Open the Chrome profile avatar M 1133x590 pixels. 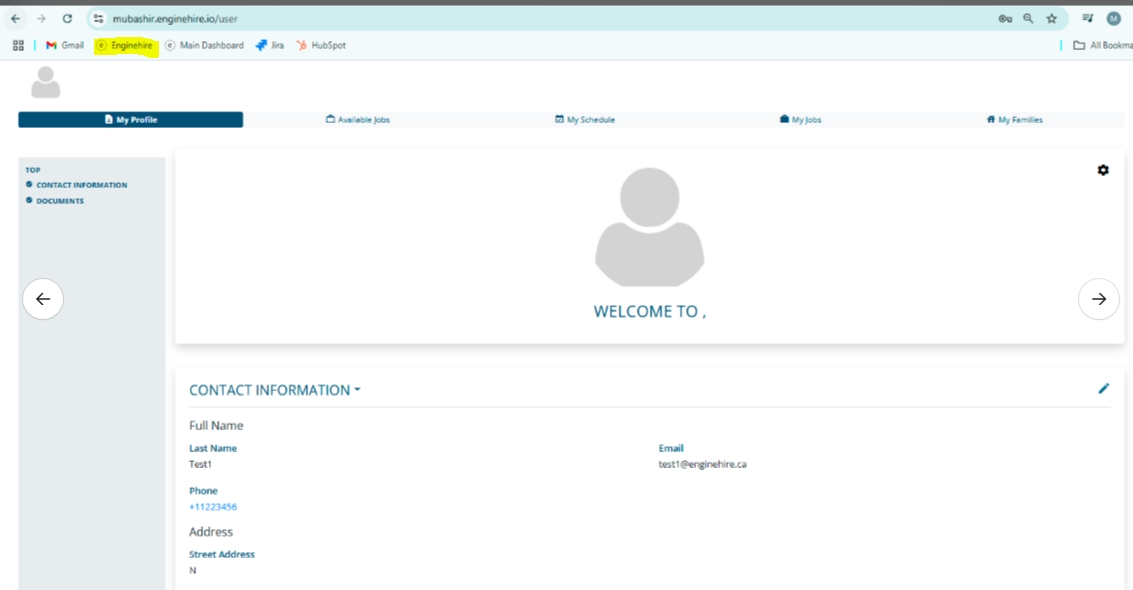click(1113, 19)
